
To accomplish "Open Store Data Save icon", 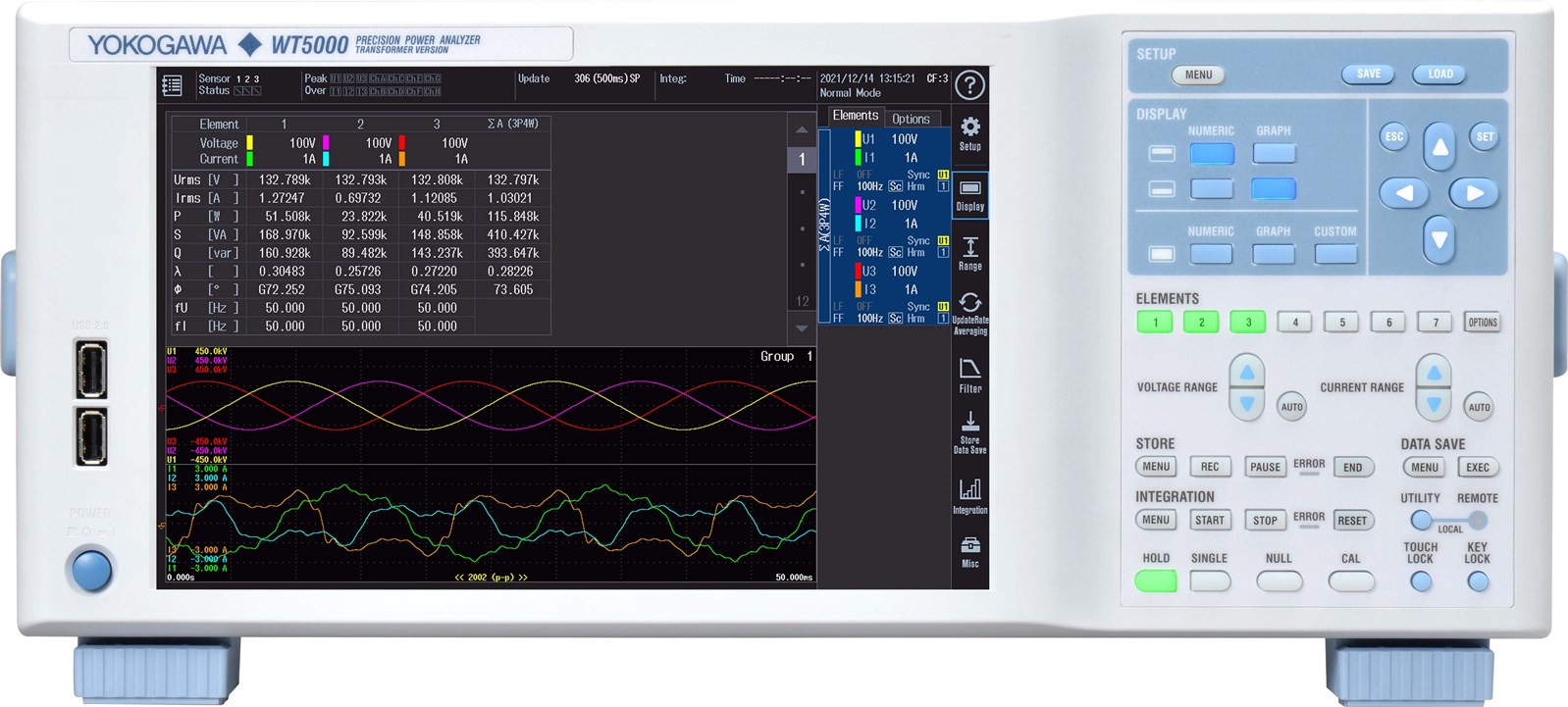I will pyautogui.click(x=969, y=431).
